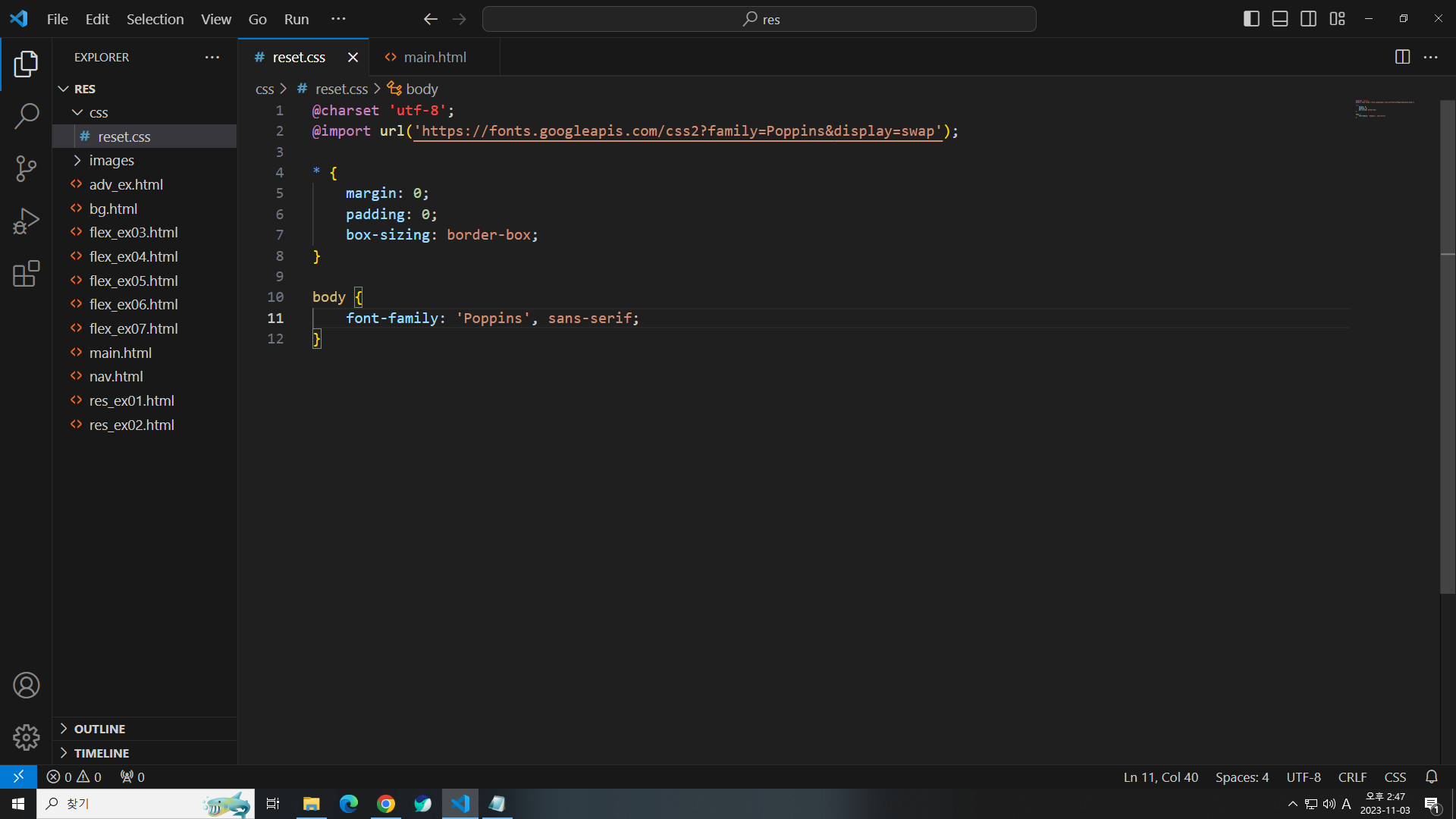Open the Run and Debug view
This screenshot has width=1456, height=819.
pos(27,221)
